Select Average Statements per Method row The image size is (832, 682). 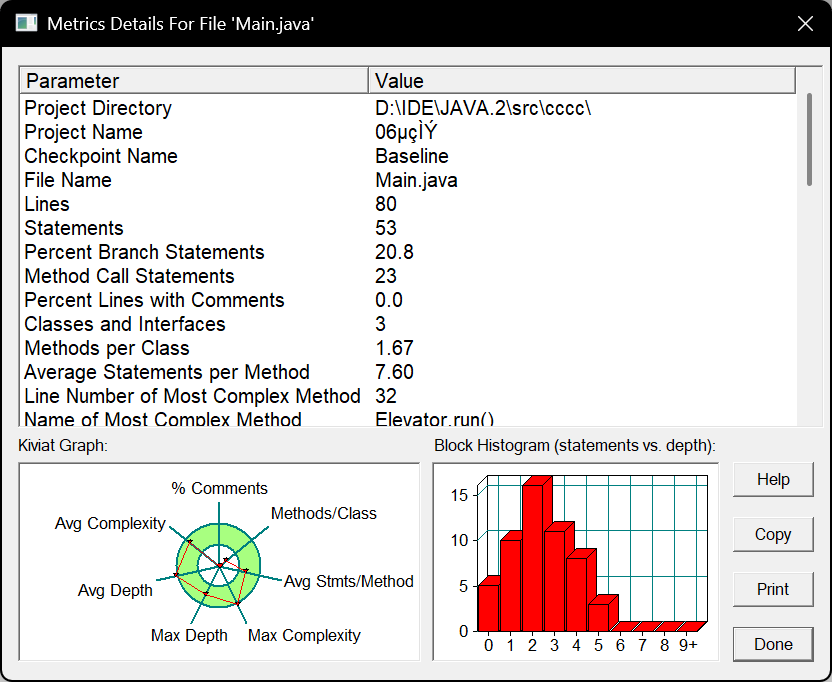coord(408,372)
